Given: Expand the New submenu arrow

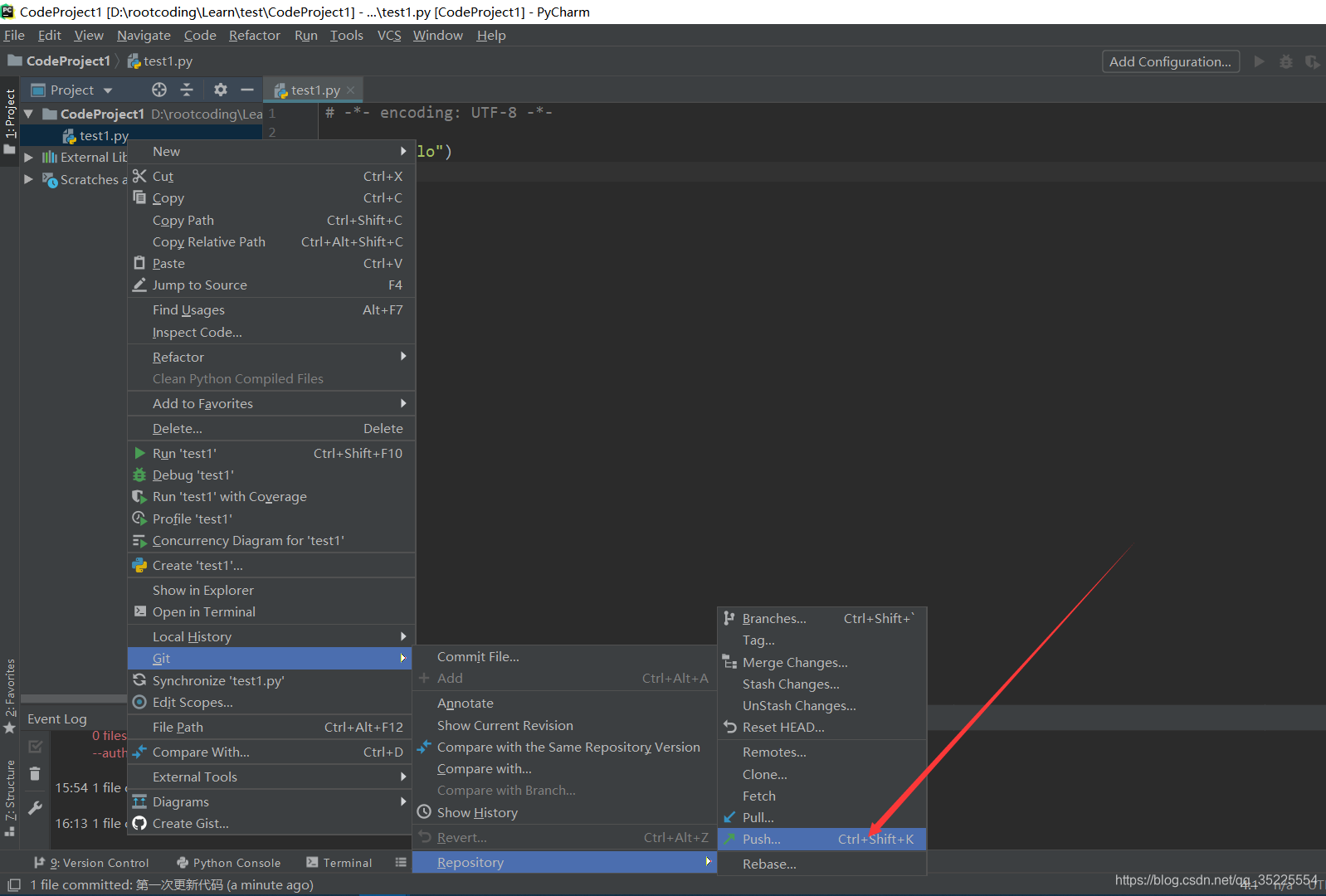Looking at the screenshot, I should [x=403, y=151].
